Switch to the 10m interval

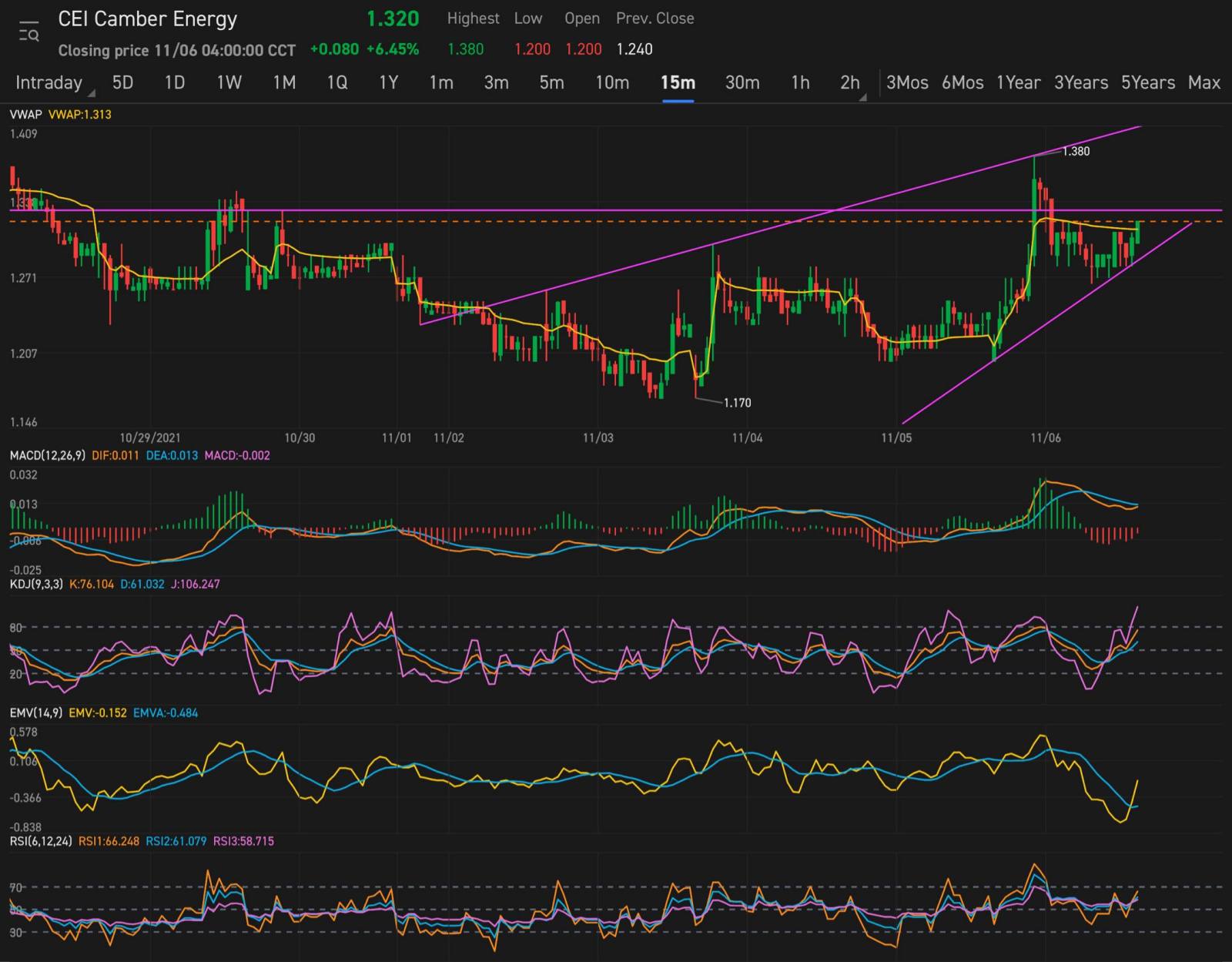612,82
